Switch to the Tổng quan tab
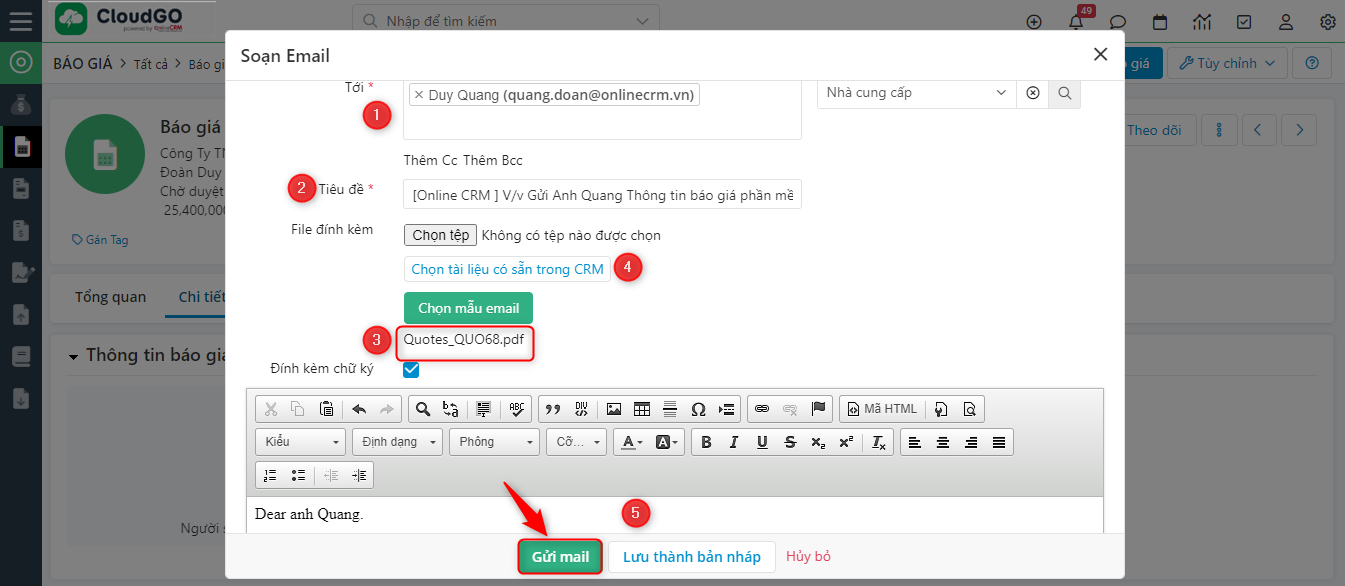The height and width of the screenshot is (586, 1345). (x=110, y=297)
